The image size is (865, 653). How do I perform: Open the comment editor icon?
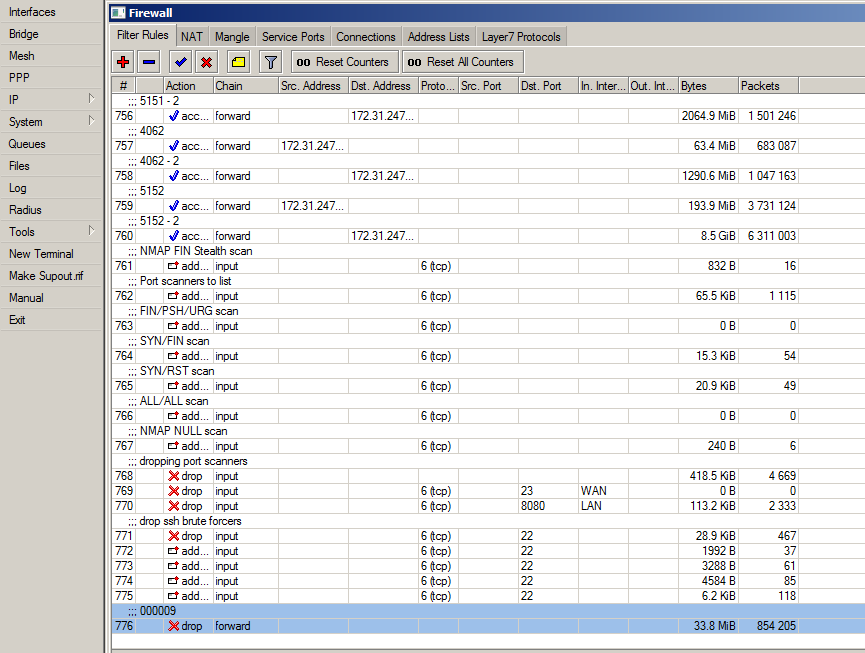pos(236,61)
